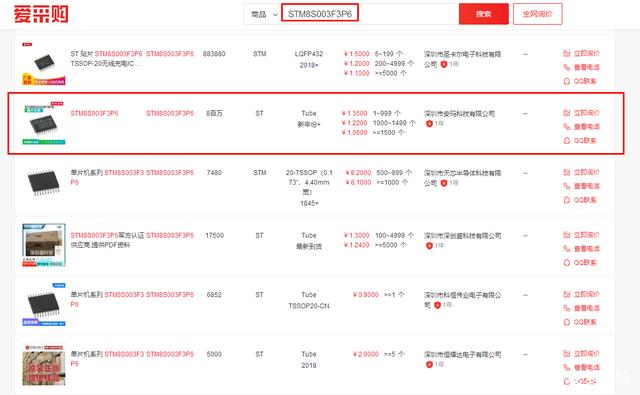Screen dimensions: 640x395
Task: Select the ¥0.9000 price text
Action: click(365, 295)
